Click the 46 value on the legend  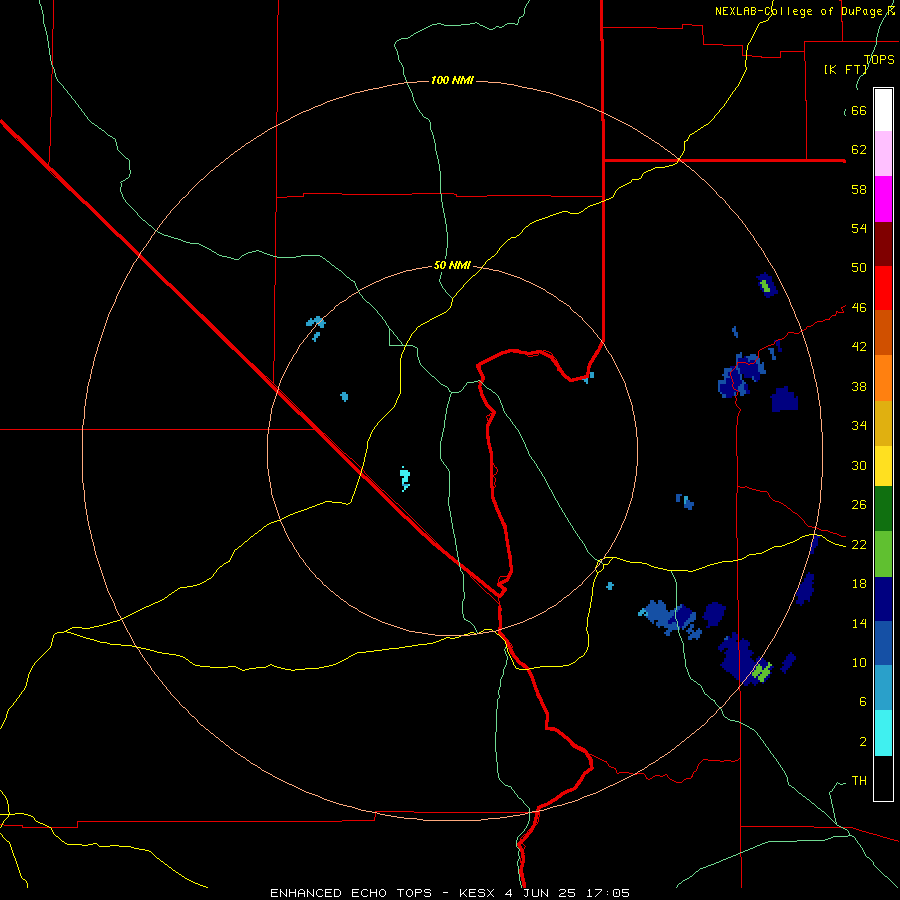pos(859,308)
